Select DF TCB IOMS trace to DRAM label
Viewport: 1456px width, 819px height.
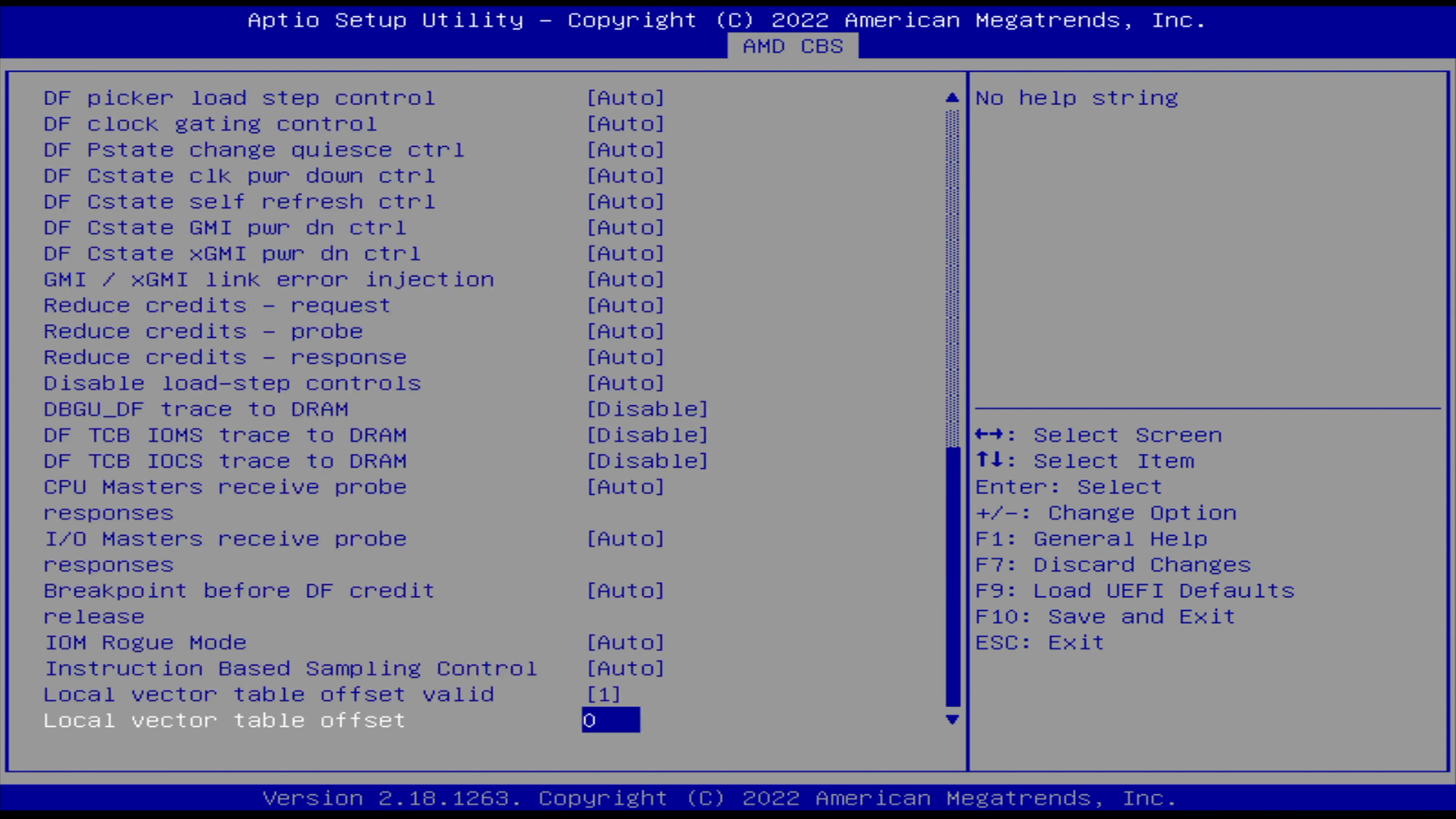click(x=225, y=435)
